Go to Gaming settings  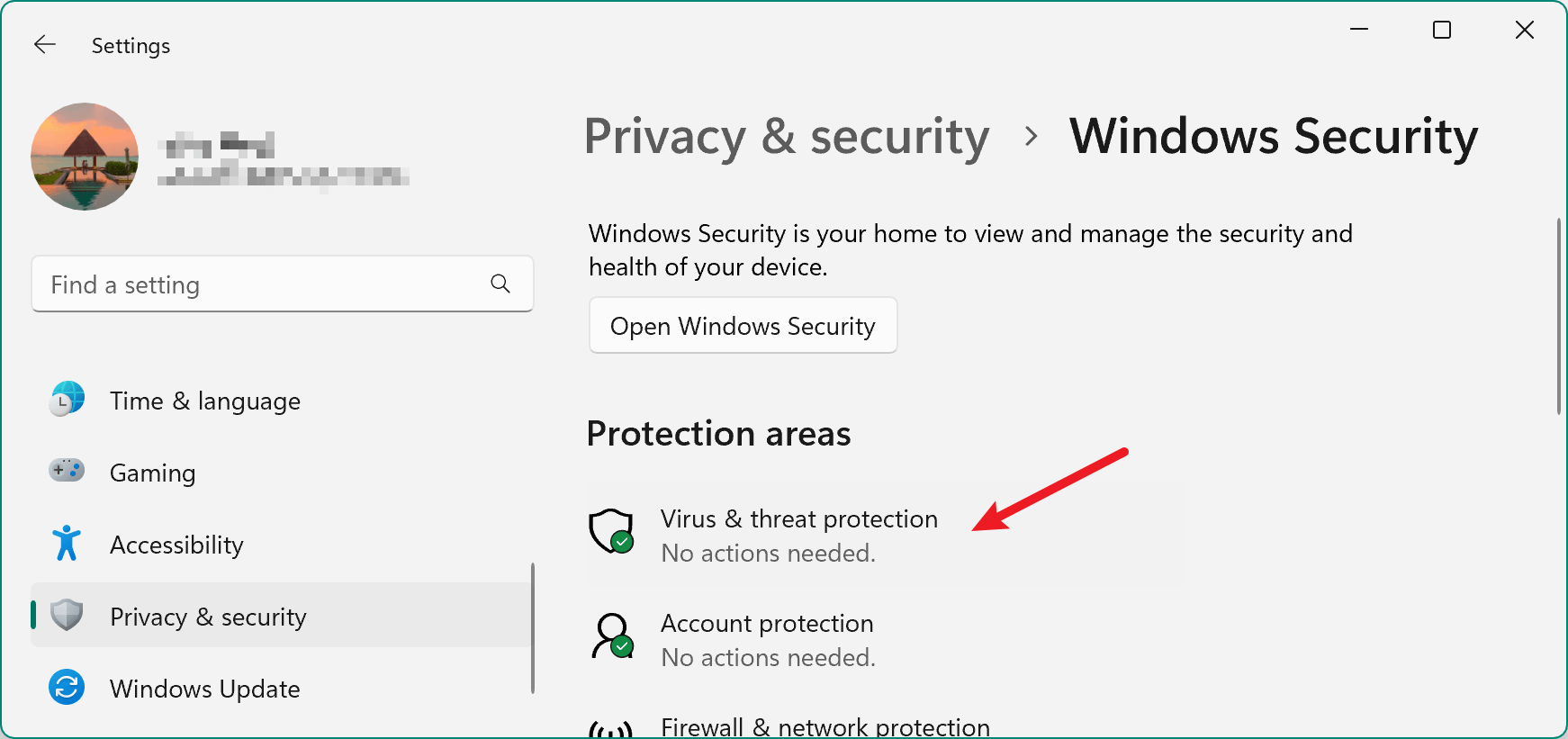153,473
